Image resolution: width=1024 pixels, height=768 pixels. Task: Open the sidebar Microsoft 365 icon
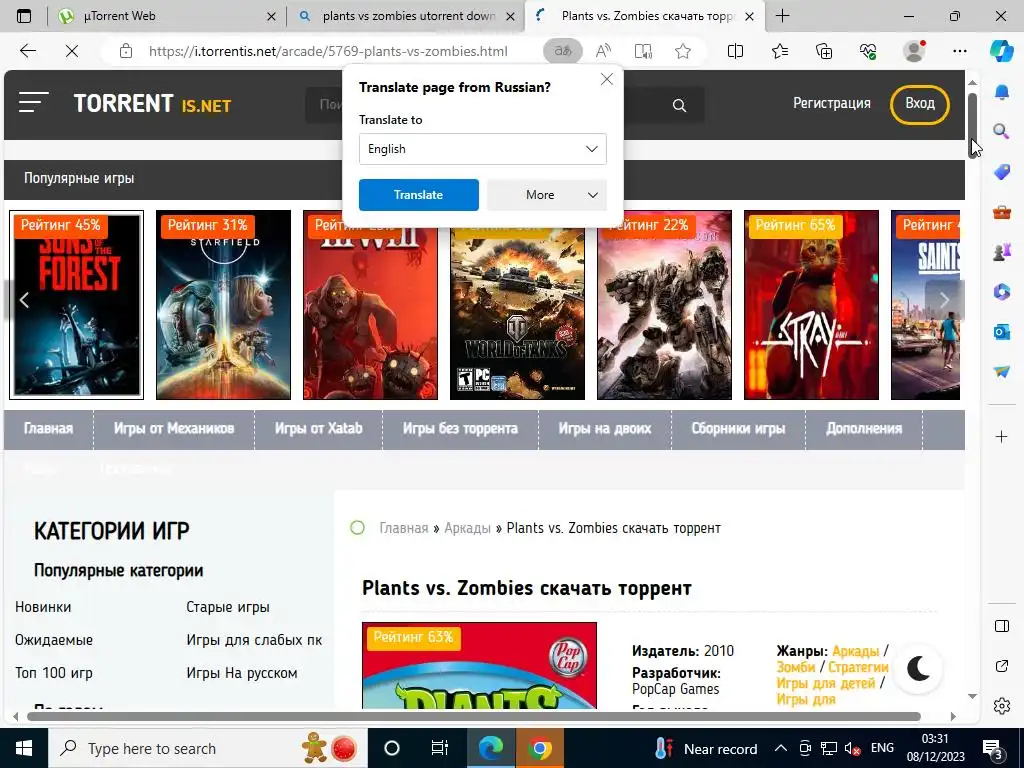click(1002, 291)
